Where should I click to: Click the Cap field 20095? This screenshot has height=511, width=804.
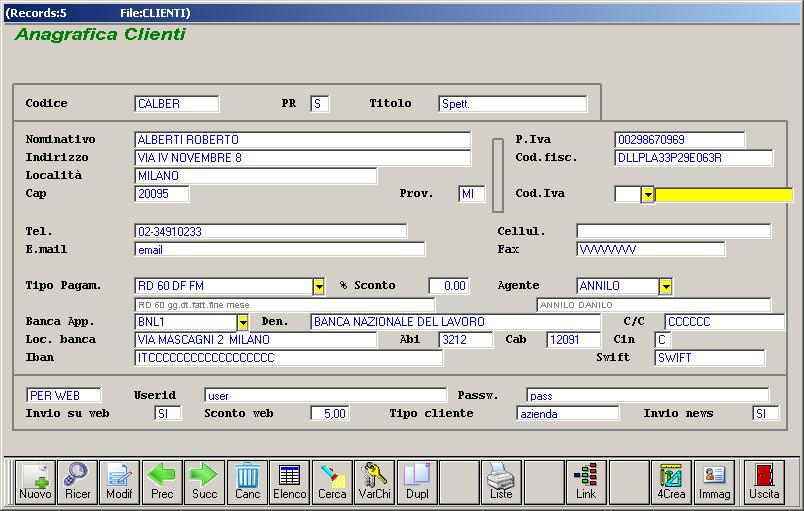(162, 193)
